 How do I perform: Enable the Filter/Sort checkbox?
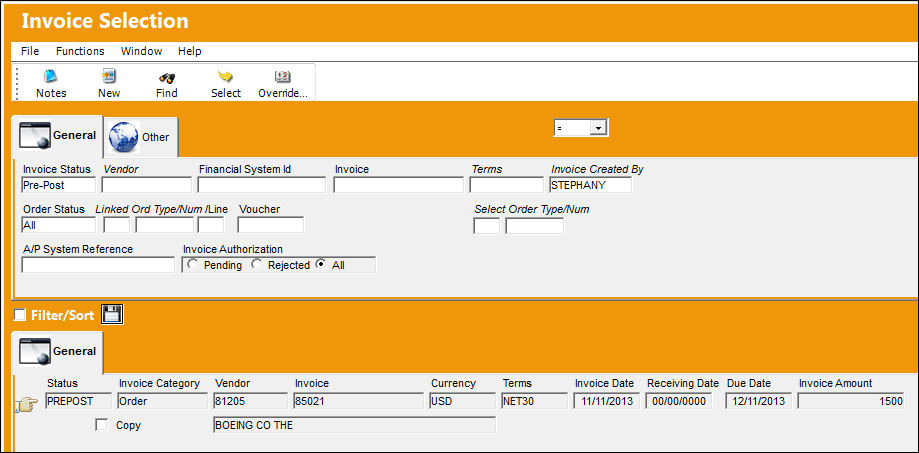click(20, 315)
